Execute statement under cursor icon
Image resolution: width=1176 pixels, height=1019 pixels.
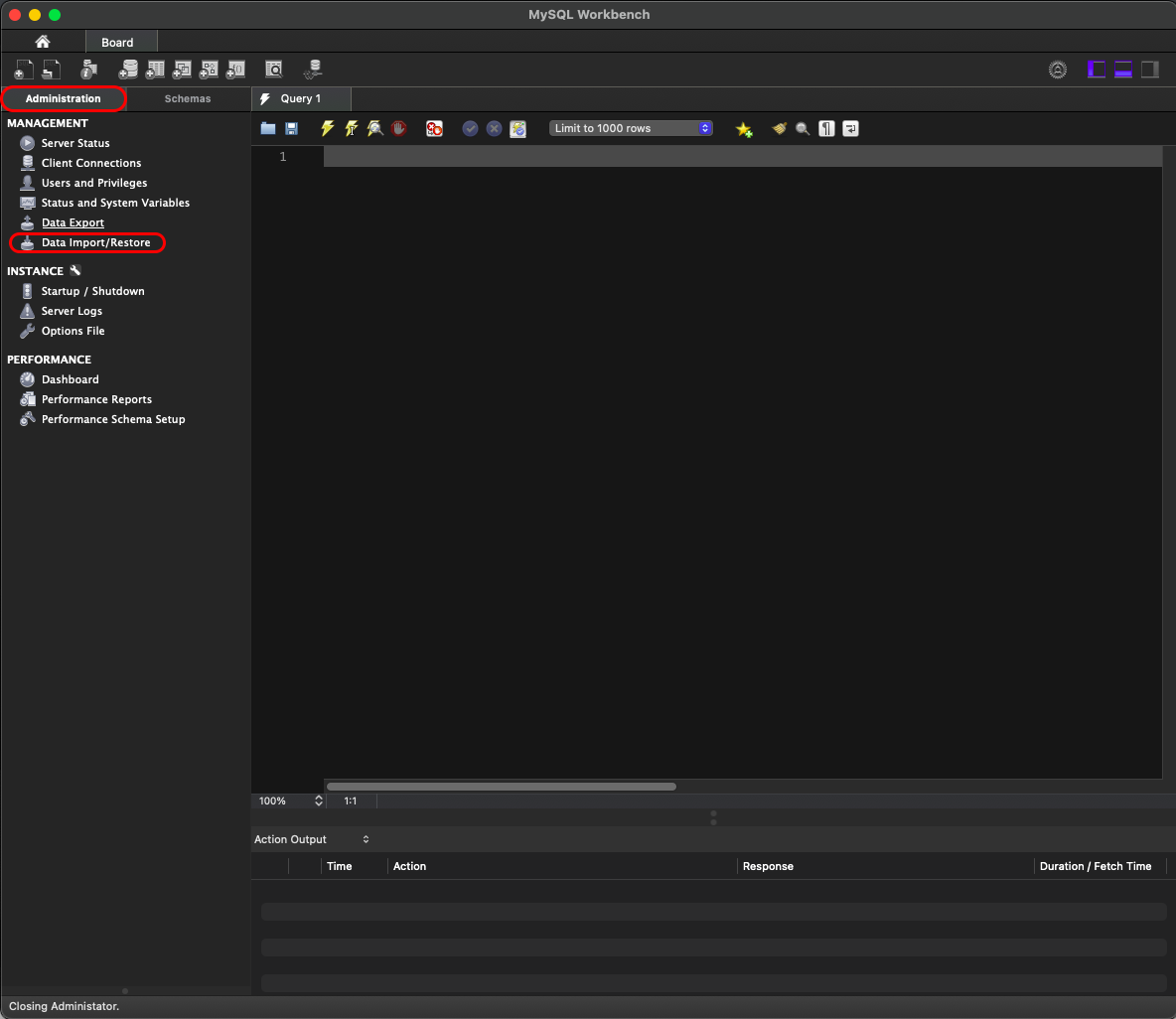(351, 129)
